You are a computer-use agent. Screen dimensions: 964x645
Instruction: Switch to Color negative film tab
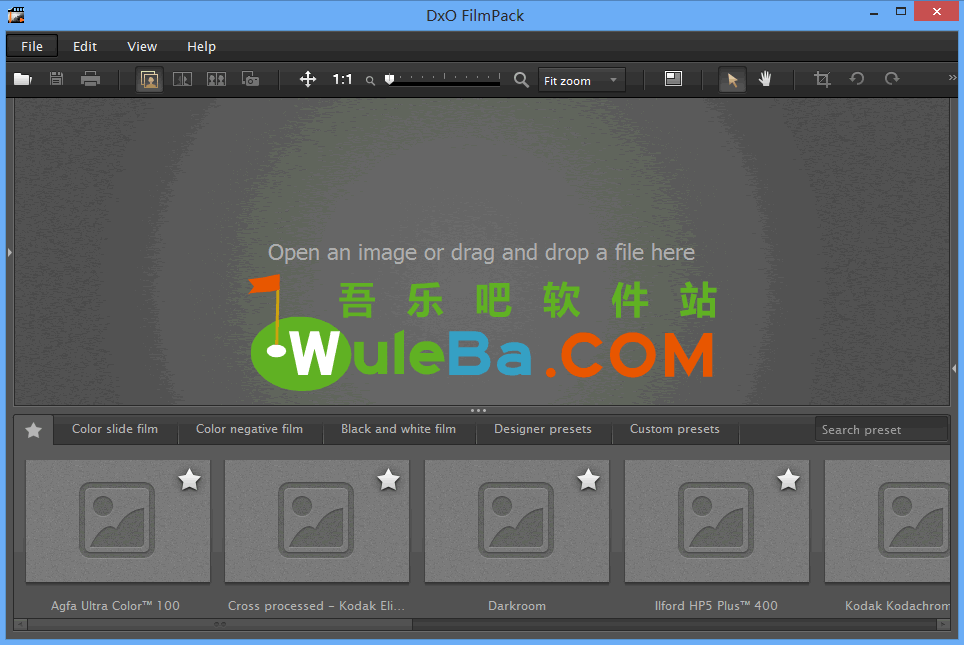coord(250,429)
